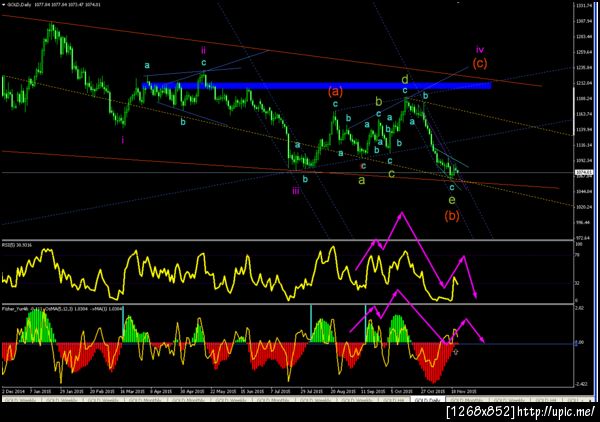Image resolution: width=600 pixels, height=422 pixels.
Task: Select the magenta ii wave label
Action: tap(204, 50)
